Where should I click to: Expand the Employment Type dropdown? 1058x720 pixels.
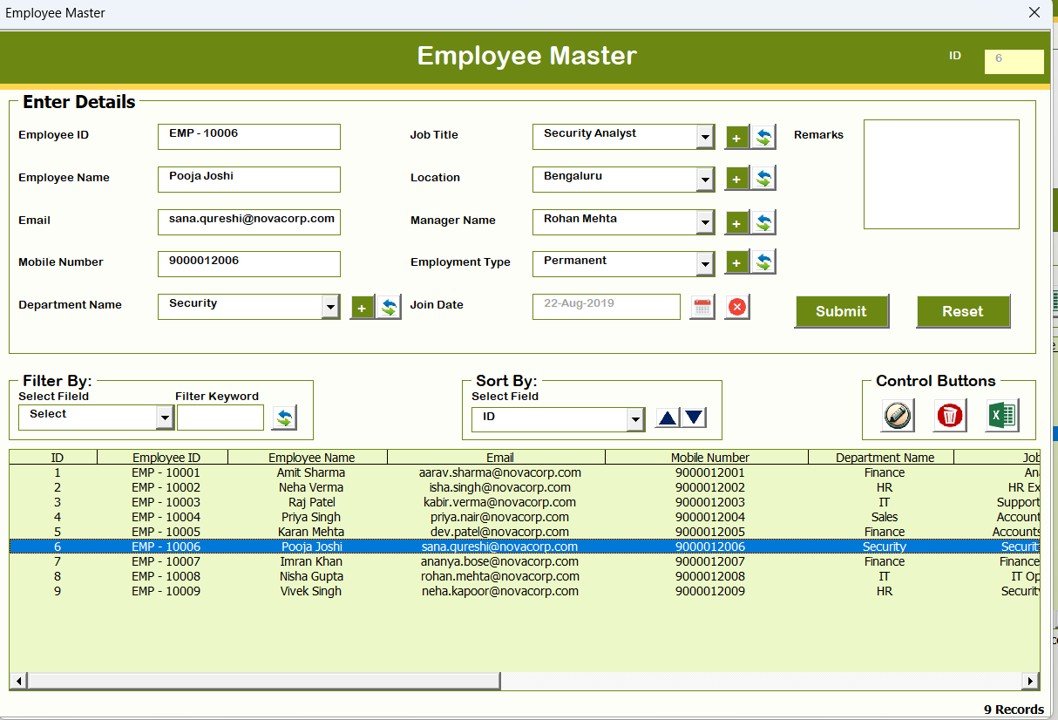(x=705, y=263)
